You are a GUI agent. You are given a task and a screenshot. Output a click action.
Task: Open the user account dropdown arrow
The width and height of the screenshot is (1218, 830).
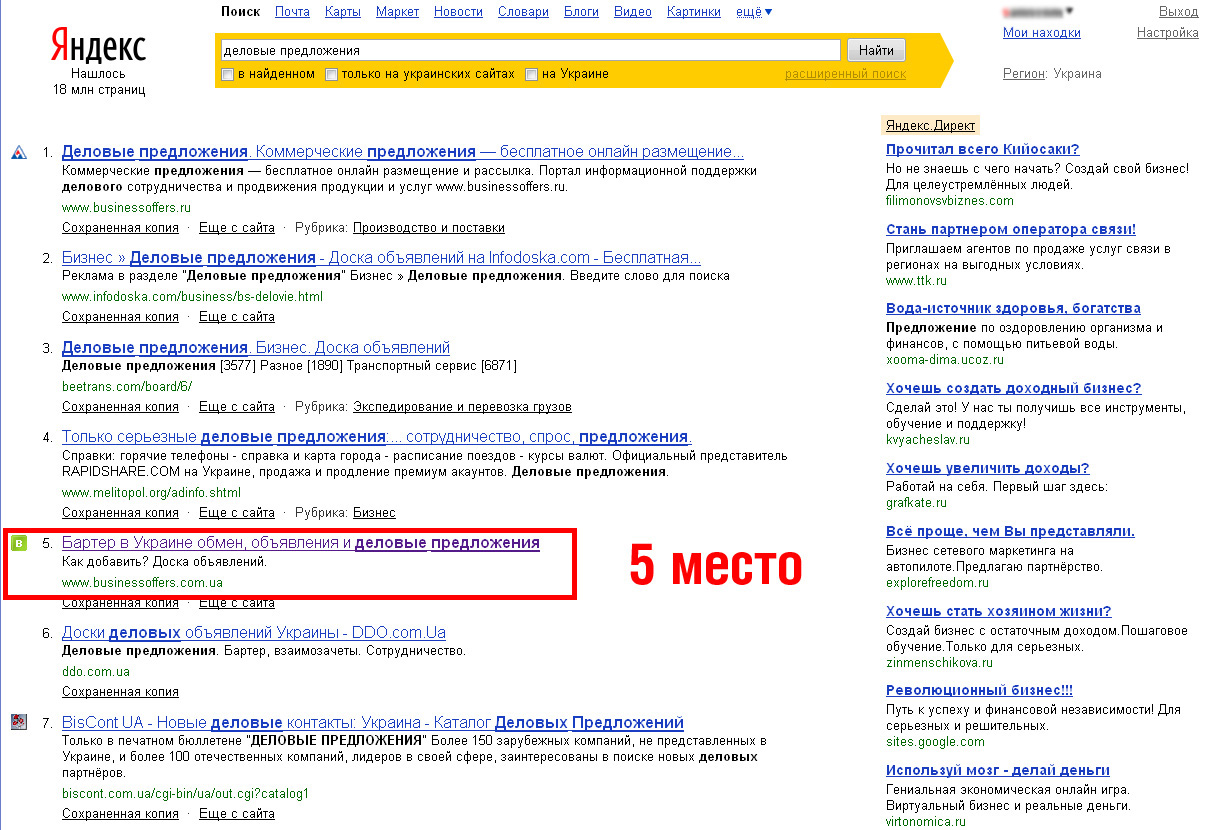click(1069, 12)
